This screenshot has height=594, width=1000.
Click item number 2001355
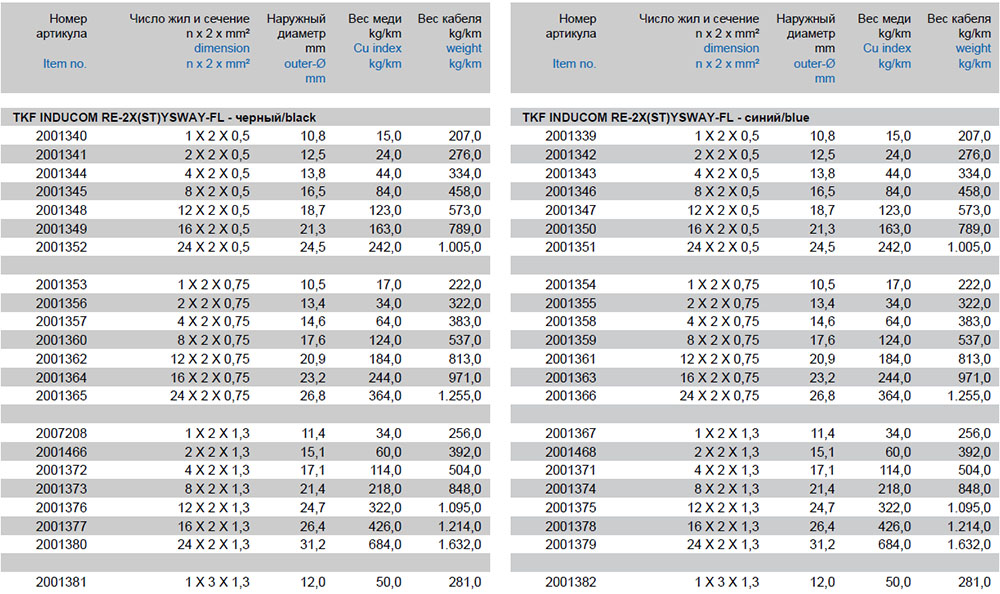tap(571, 303)
